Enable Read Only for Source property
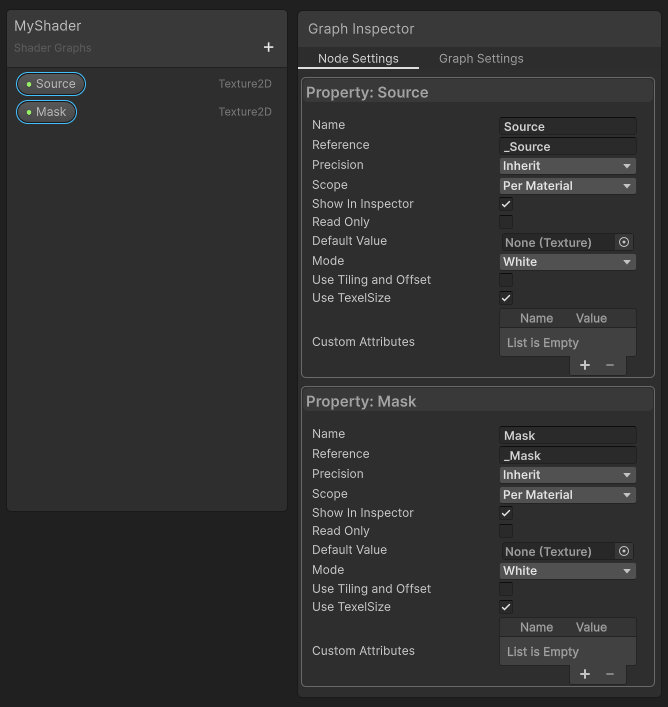Screen dimensions: 668x707 coord(506,222)
